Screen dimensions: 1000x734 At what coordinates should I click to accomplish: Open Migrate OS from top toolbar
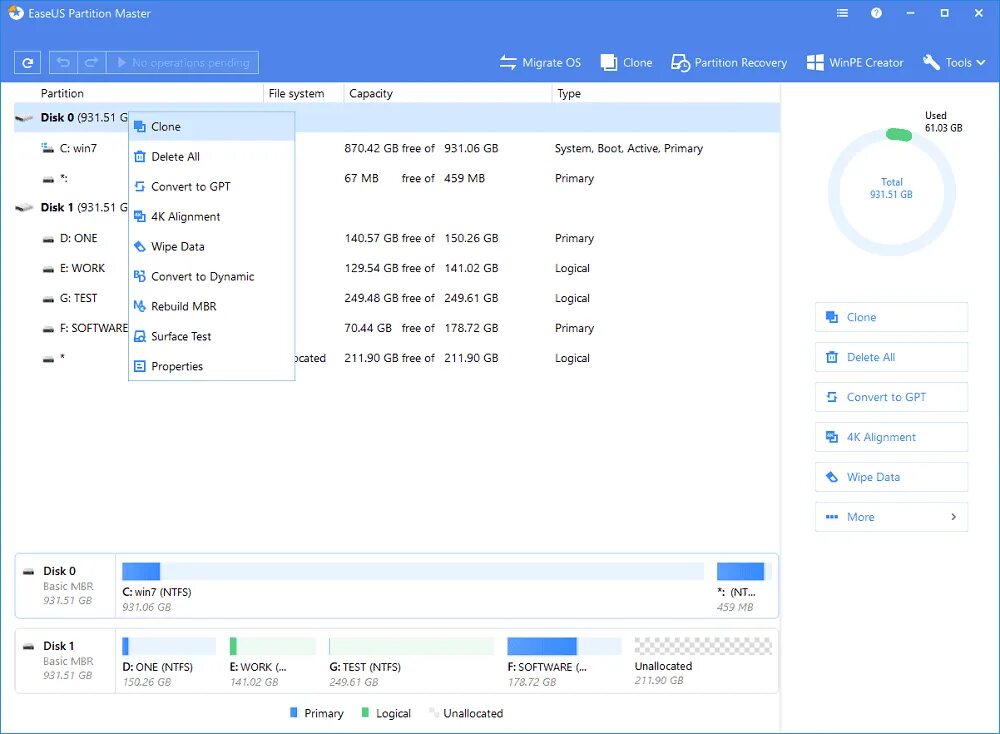coord(540,62)
